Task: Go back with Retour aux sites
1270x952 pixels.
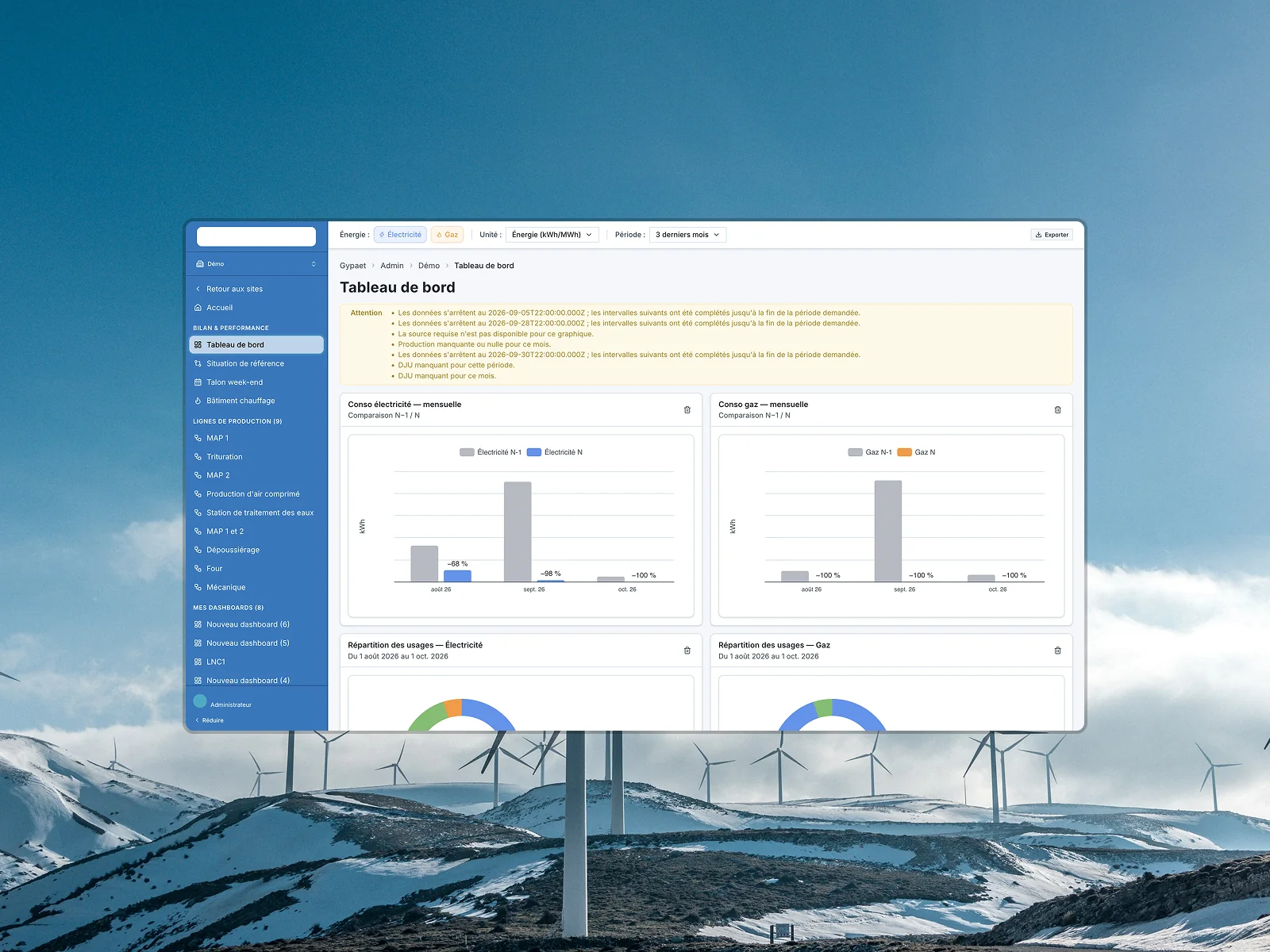Action: (x=256, y=289)
